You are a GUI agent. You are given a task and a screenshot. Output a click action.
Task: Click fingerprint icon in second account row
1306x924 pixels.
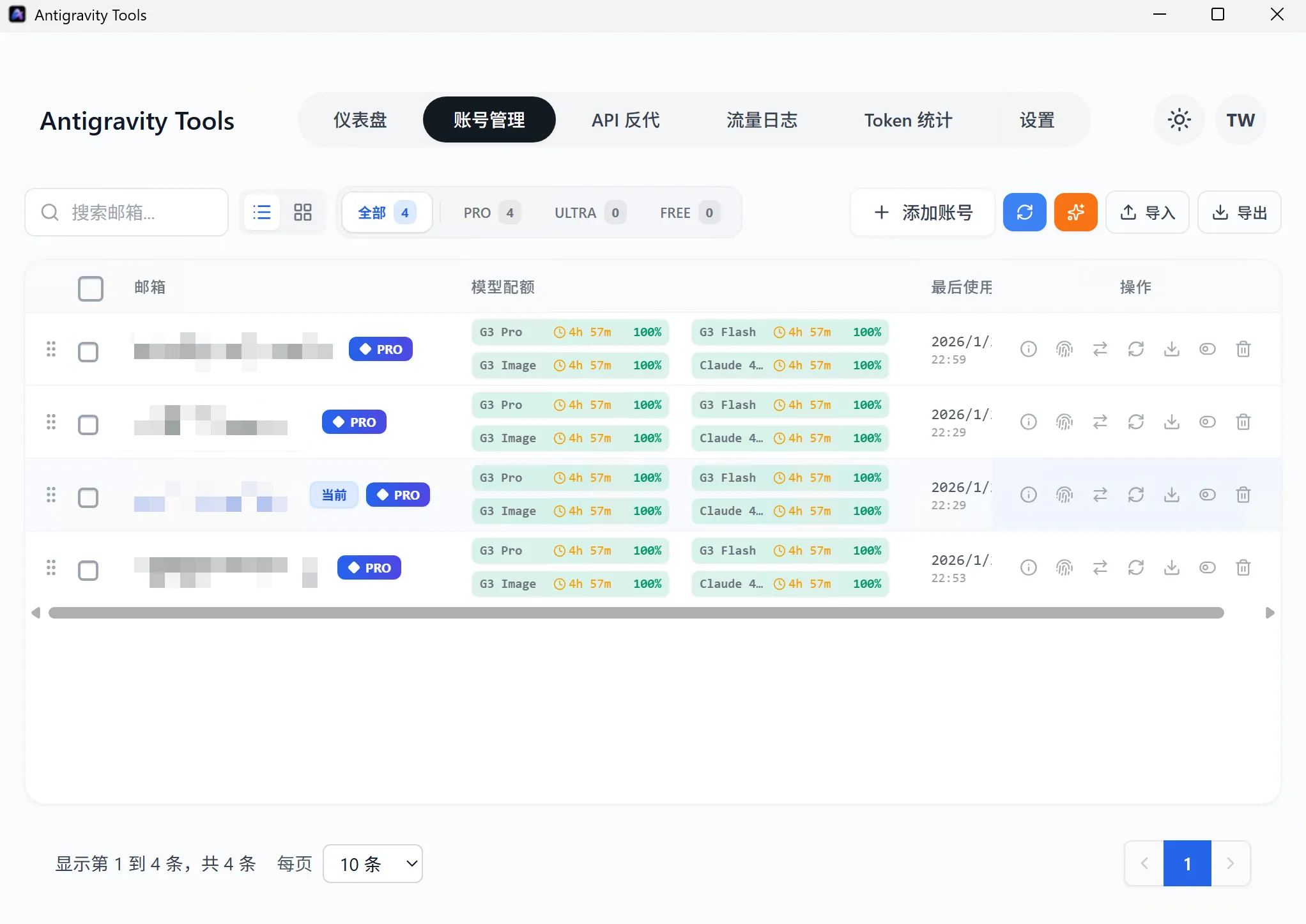1064,422
